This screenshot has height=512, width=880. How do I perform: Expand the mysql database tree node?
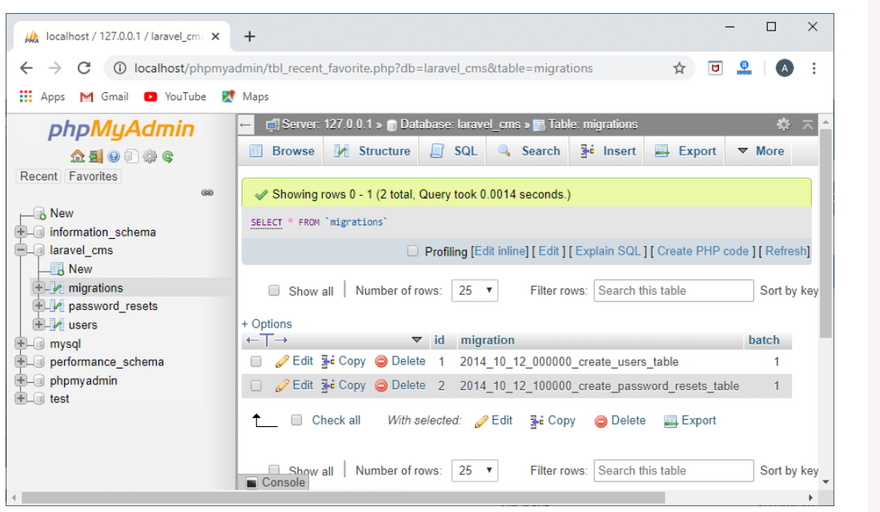pos(21,344)
